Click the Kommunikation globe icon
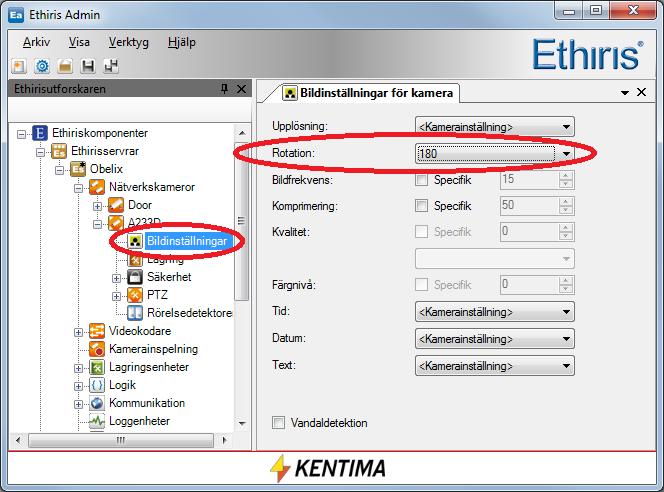Screen dimensions: 664x492 click(x=97, y=403)
